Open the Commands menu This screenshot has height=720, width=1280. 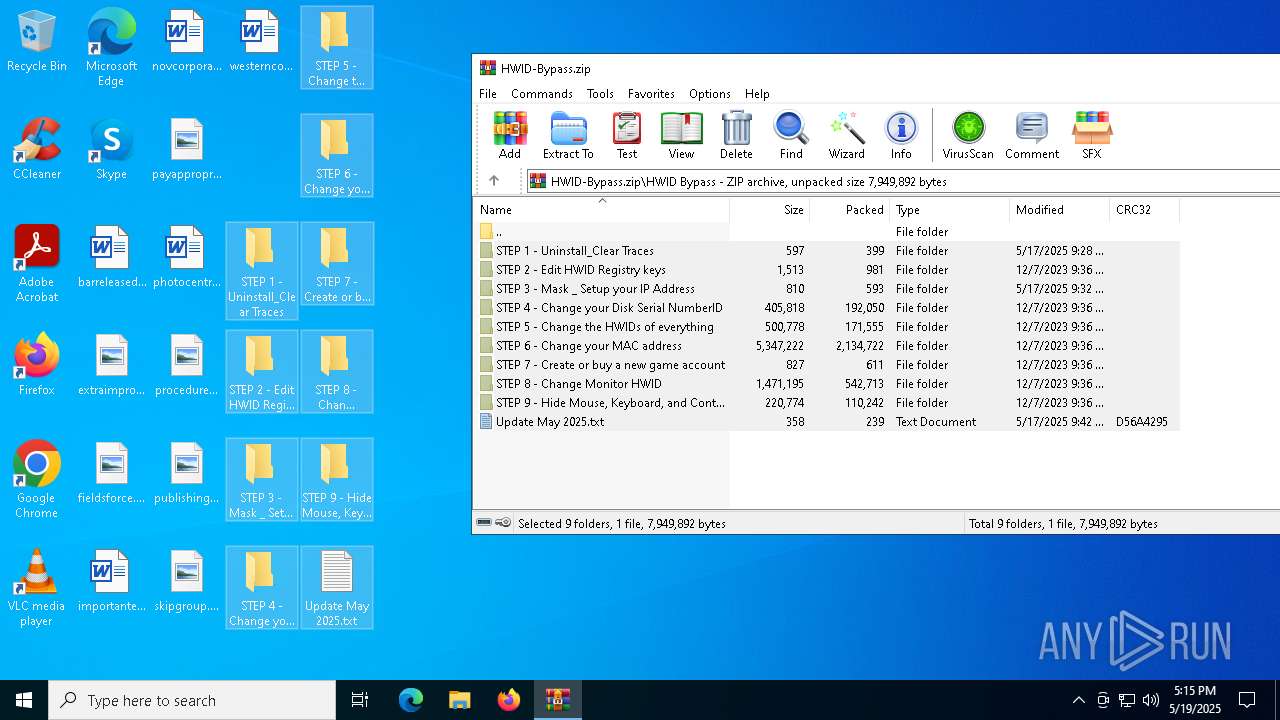point(542,94)
